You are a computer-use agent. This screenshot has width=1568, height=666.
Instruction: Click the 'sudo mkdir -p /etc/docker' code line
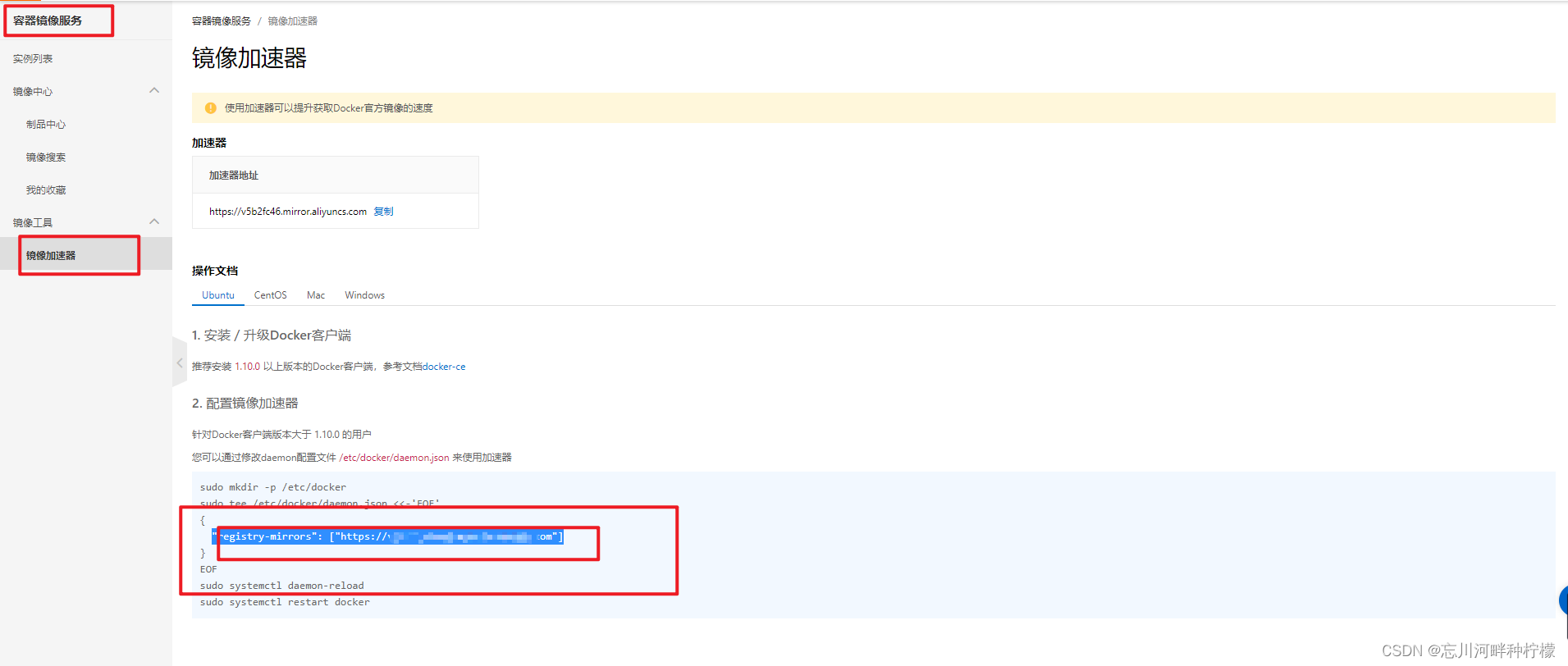pyautogui.click(x=273, y=487)
